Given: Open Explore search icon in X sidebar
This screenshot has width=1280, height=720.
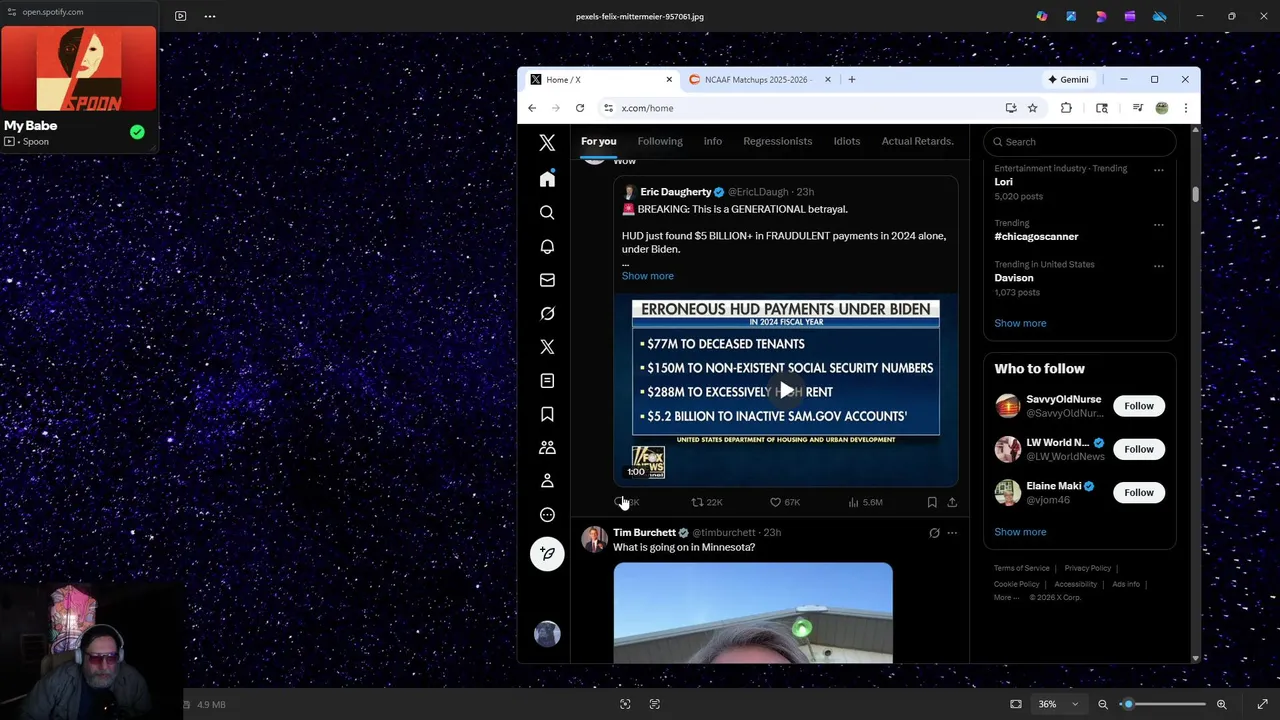Looking at the screenshot, I should coord(547,213).
